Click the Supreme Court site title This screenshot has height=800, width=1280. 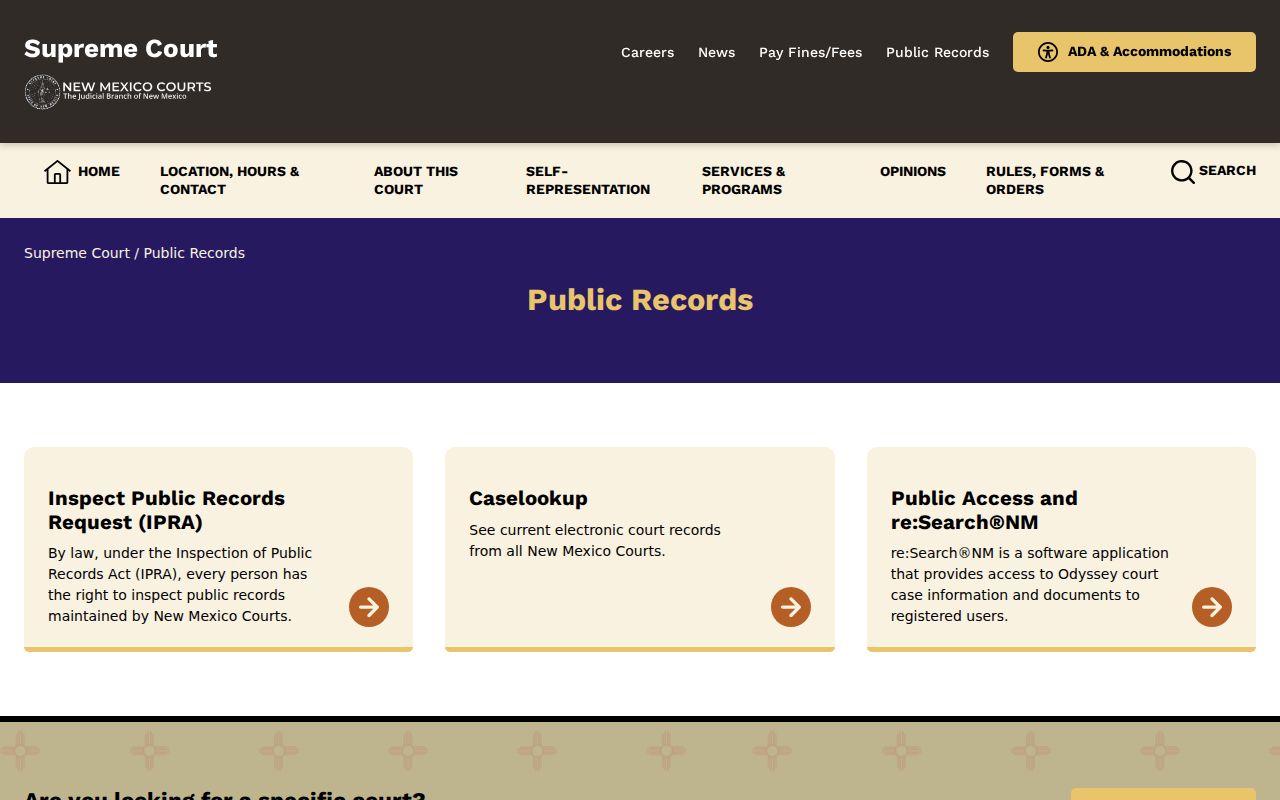pos(121,49)
